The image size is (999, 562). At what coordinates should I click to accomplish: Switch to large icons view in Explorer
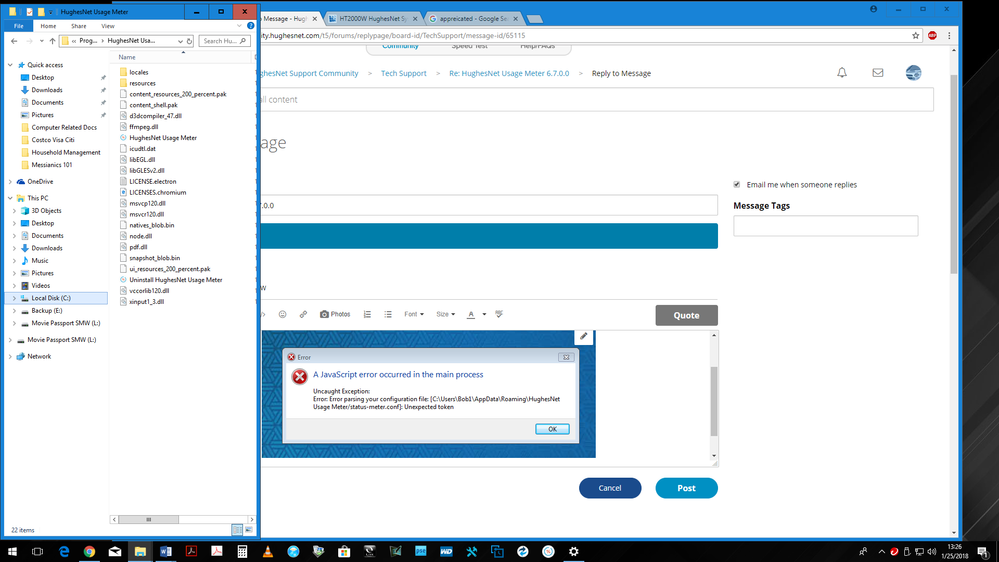[248, 529]
